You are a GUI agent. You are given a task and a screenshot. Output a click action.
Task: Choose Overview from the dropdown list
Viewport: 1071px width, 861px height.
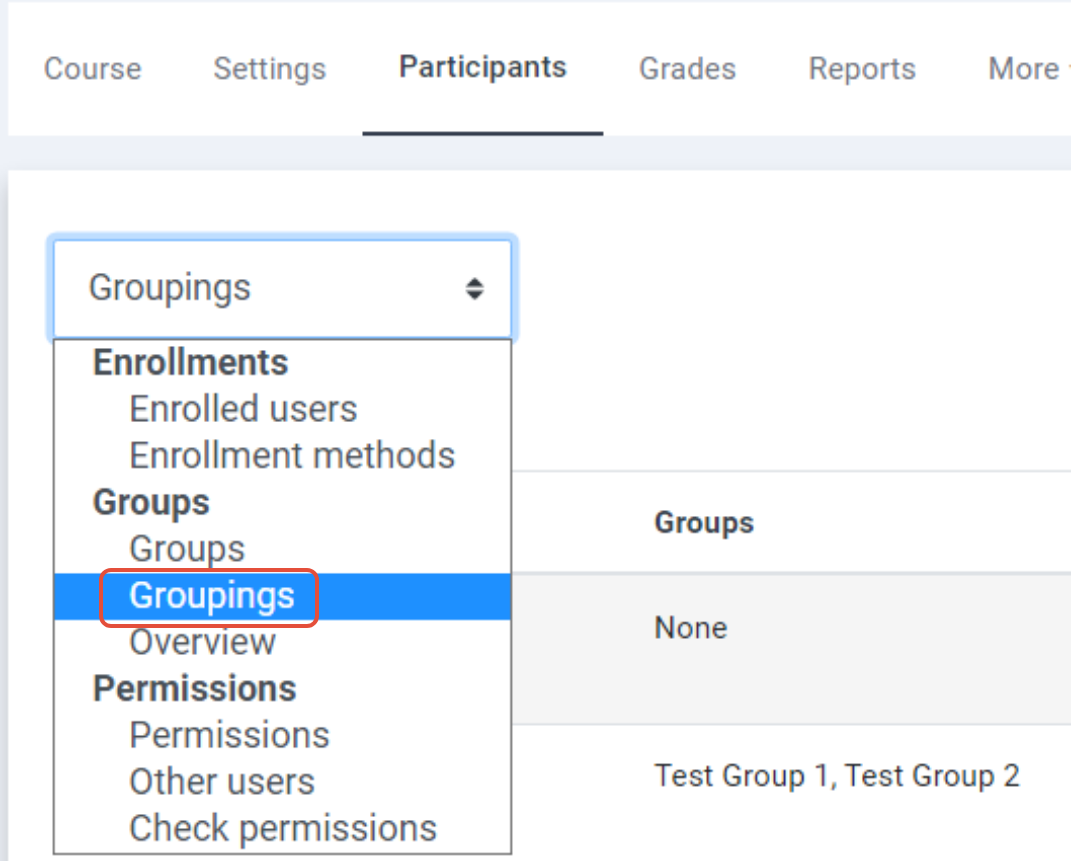[202, 642]
